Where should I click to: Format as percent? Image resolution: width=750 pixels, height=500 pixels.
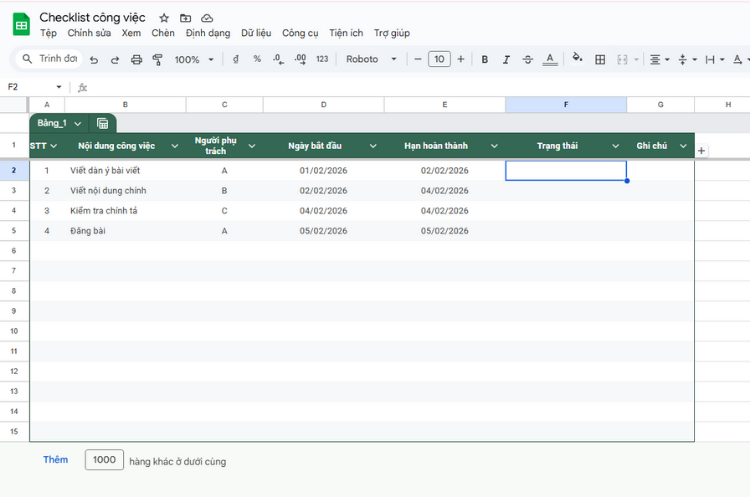tap(257, 59)
